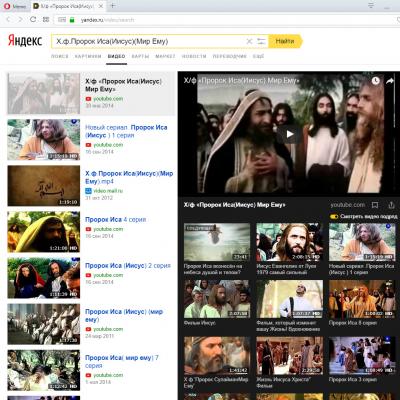The height and width of the screenshot is (400, 400).
Task: Click thumbnail for Пророк Иса 2 серия
Action: point(44,278)
